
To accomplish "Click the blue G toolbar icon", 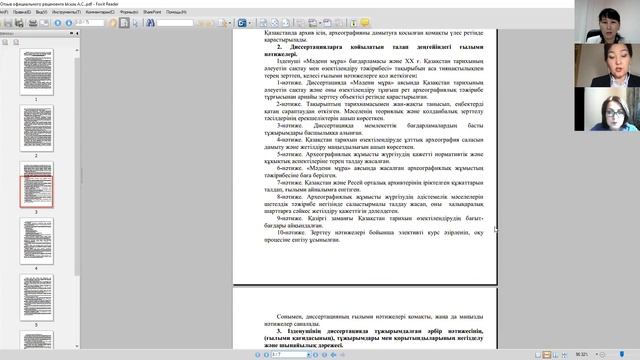I will [242, 23].
